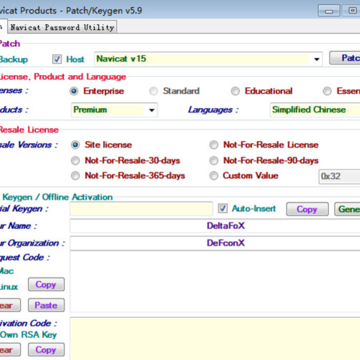Select the Essentials license radio button
This screenshot has height=360, width=360.
point(327,91)
